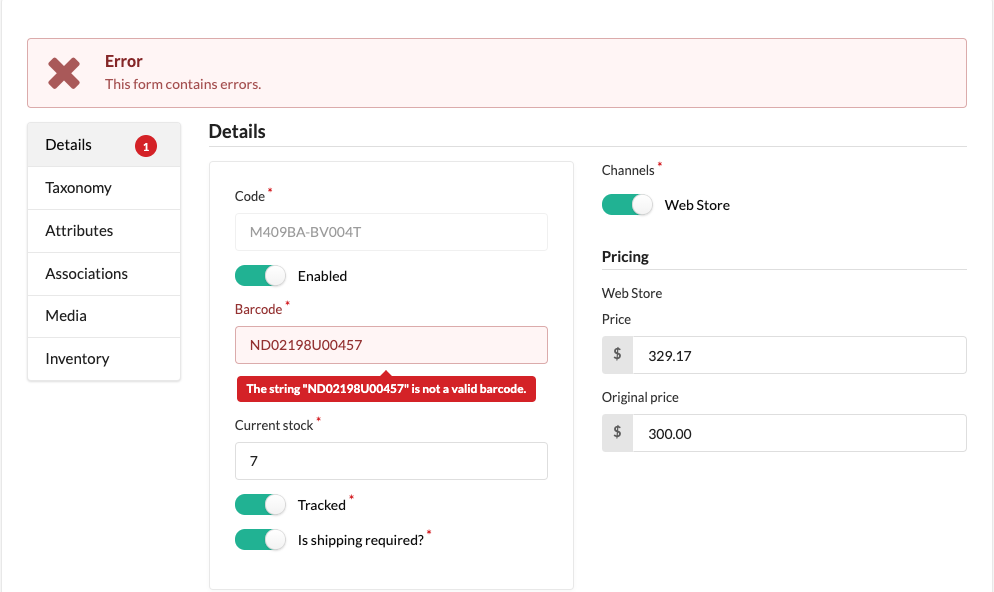Click the Web Store text under Pricing
The width and height of the screenshot is (994, 592).
point(631,293)
